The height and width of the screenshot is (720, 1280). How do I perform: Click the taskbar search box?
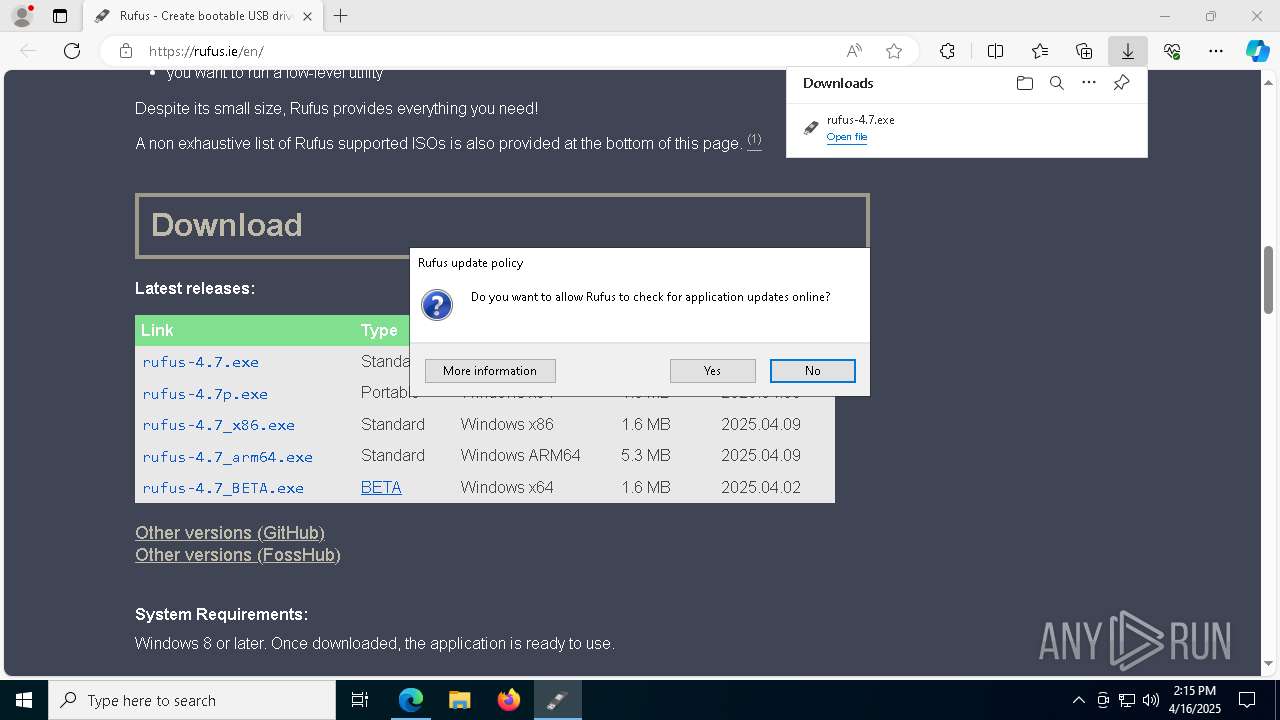coord(192,700)
